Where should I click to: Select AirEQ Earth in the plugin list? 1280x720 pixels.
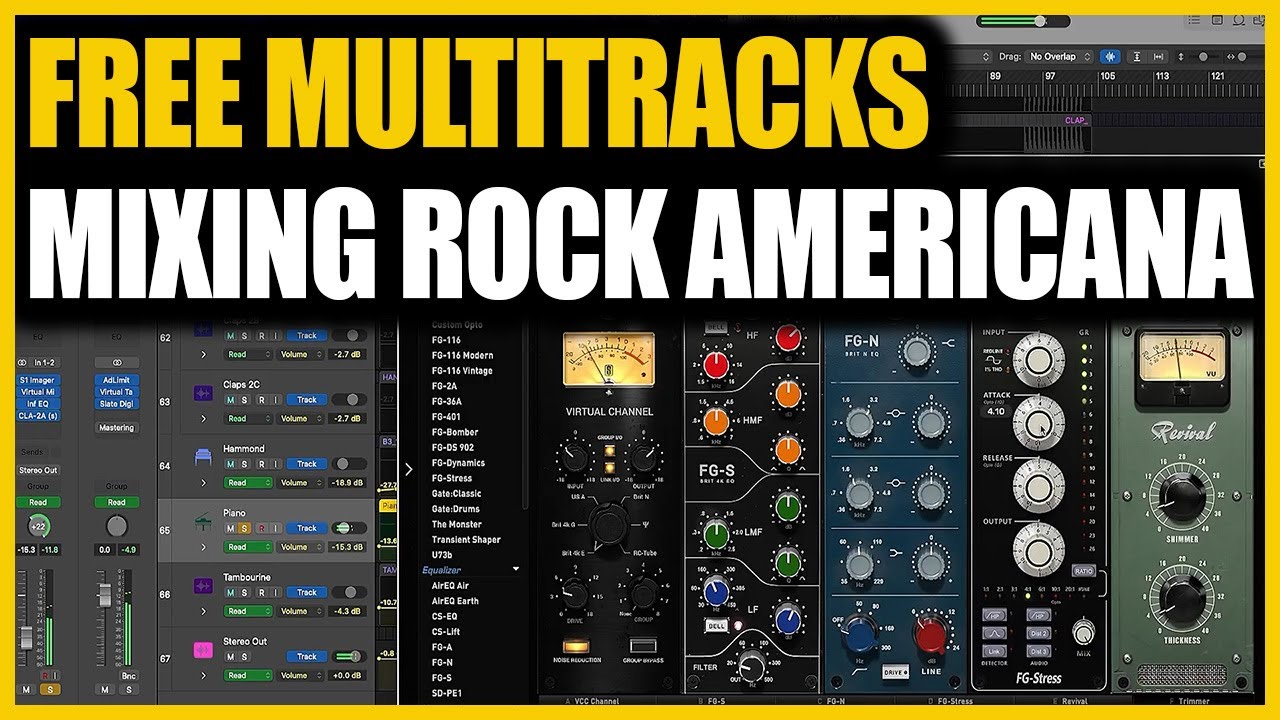[x=455, y=601]
